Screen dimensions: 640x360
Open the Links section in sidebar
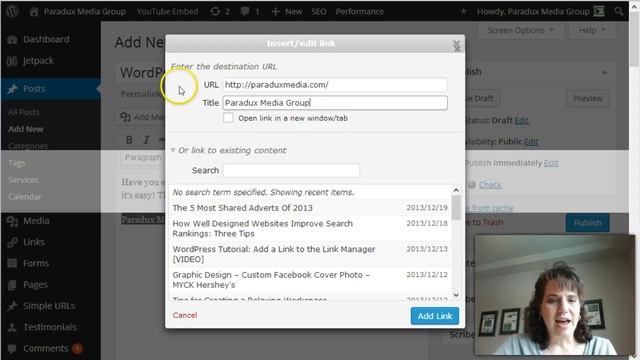pos(34,242)
